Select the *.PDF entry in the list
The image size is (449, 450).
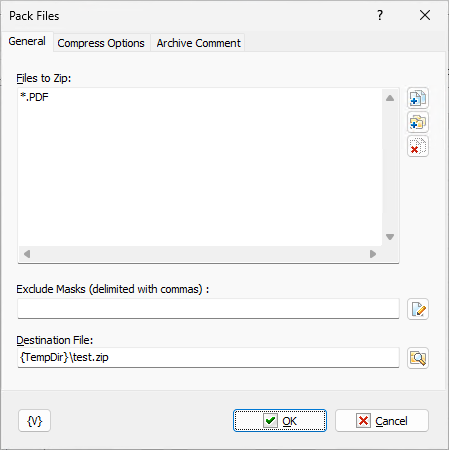click(x=34, y=97)
